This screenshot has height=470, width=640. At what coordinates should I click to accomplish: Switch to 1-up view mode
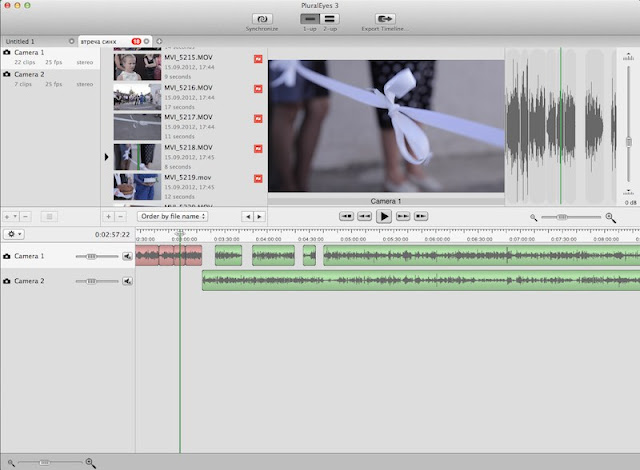310,19
